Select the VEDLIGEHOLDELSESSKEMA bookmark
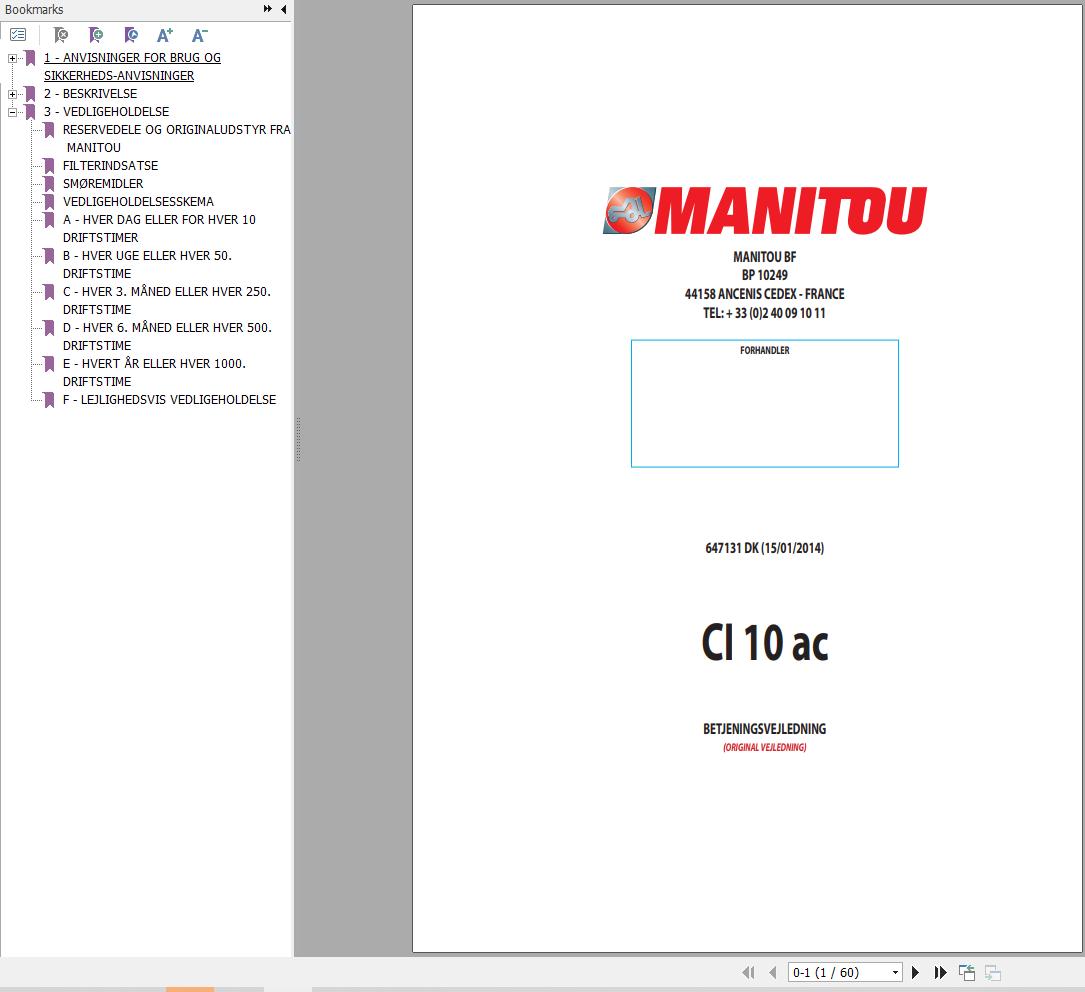 138,201
